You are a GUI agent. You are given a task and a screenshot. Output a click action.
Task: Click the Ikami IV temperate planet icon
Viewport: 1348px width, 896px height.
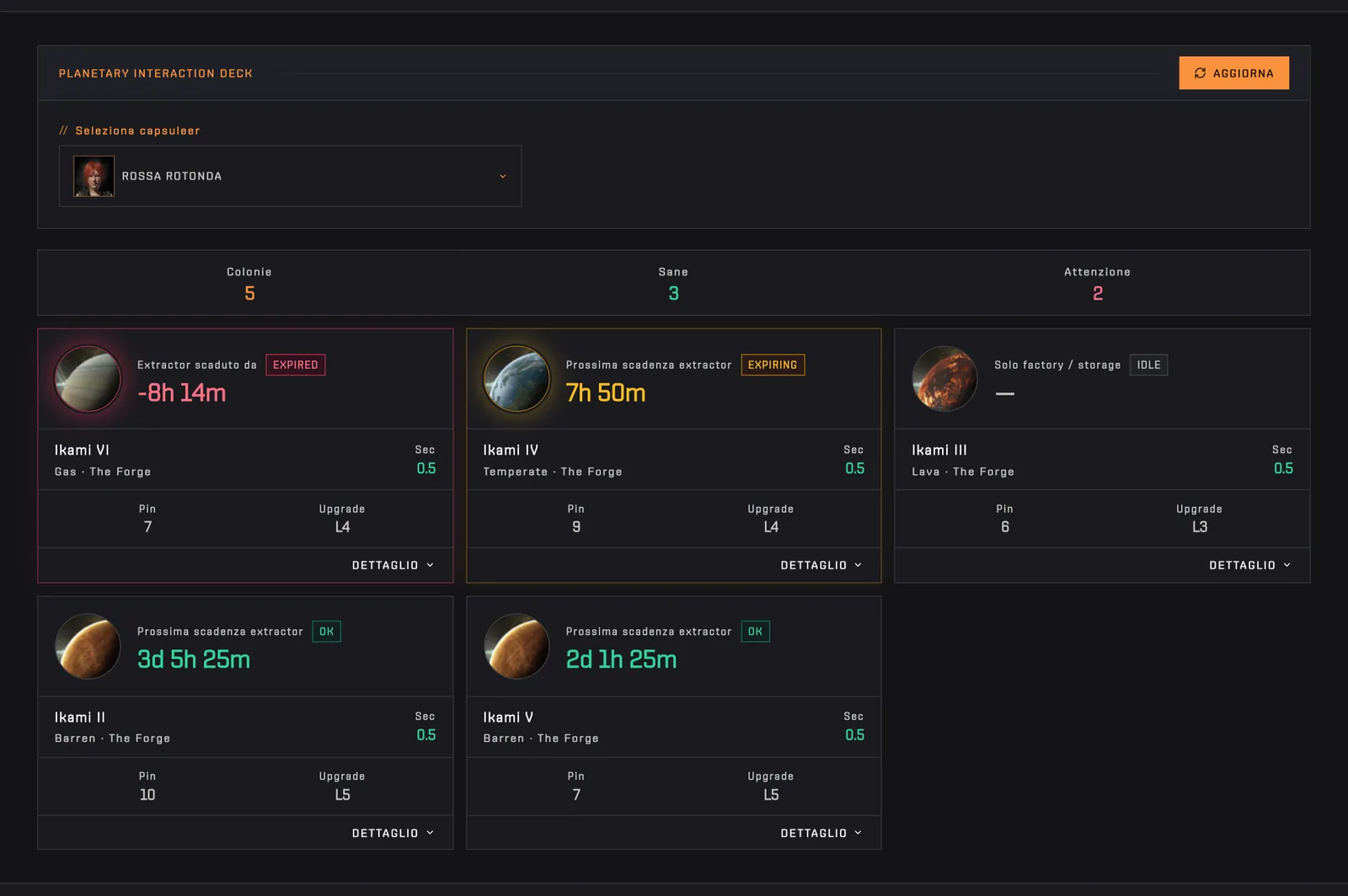tap(516, 379)
